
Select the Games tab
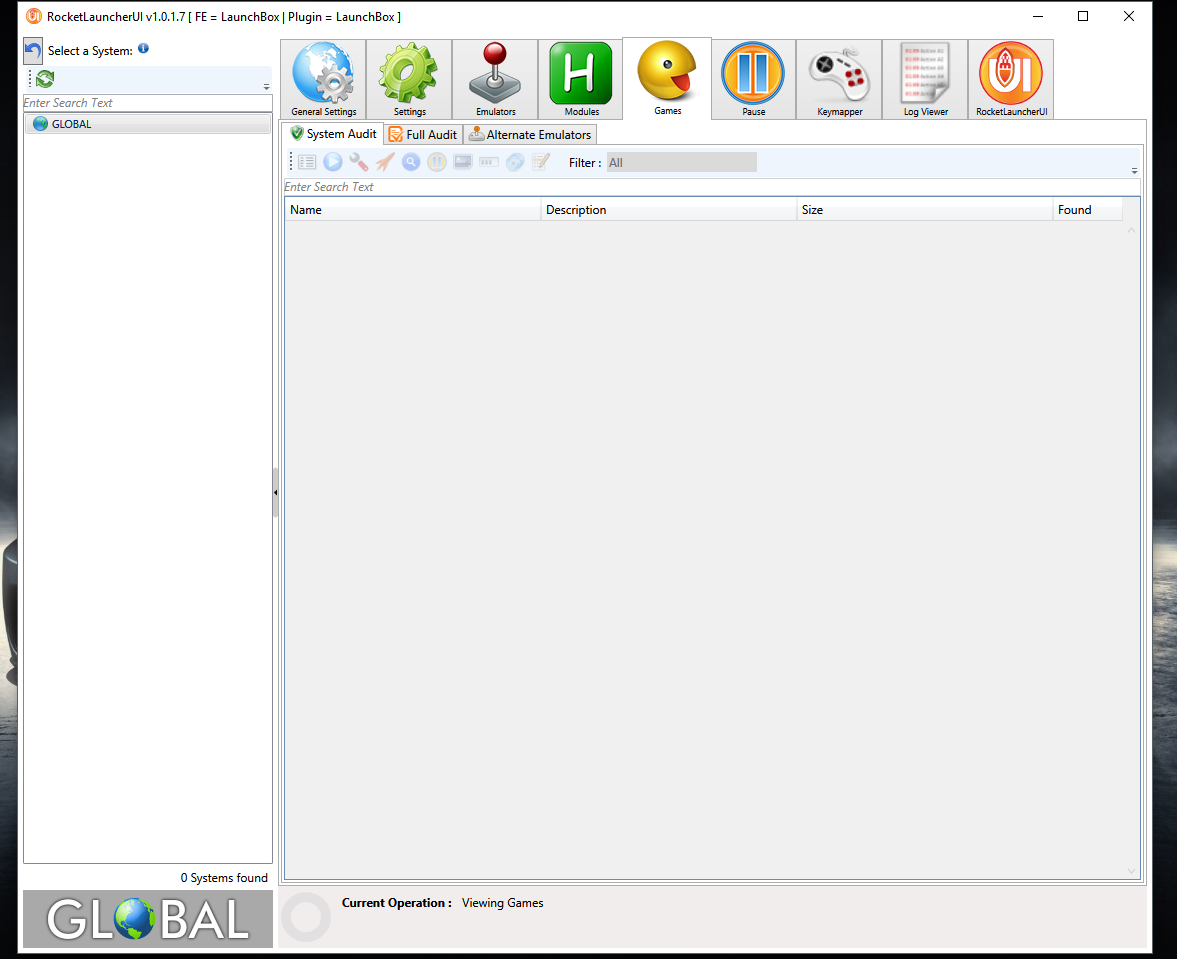[x=667, y=79]
